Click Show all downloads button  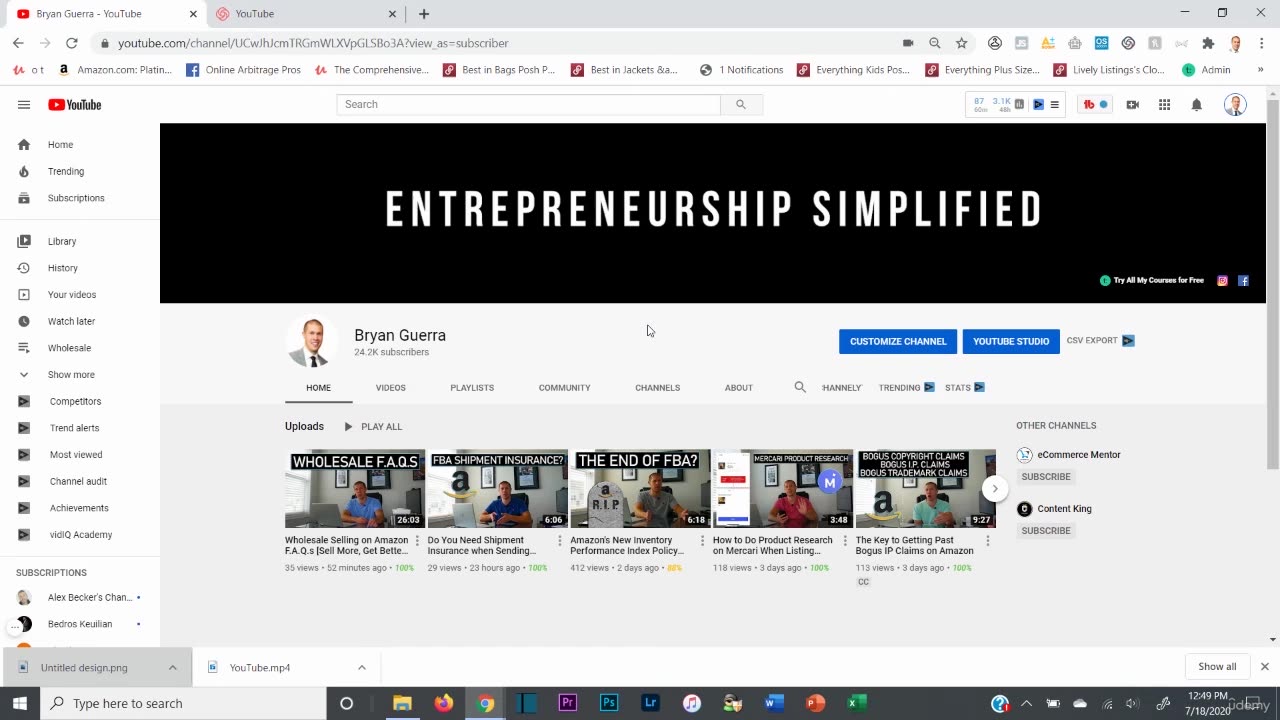coord(1217,667)
